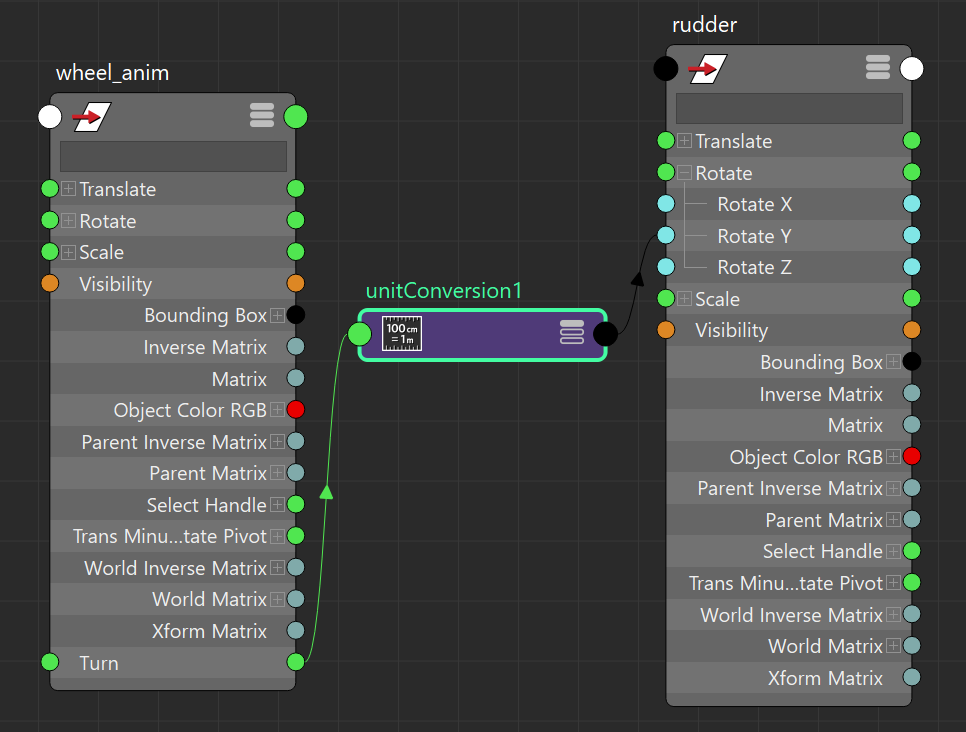Viewport: 966px width, 732px height.
Task: Click view mode bars on unitConversion1 node
Action: 572,333
